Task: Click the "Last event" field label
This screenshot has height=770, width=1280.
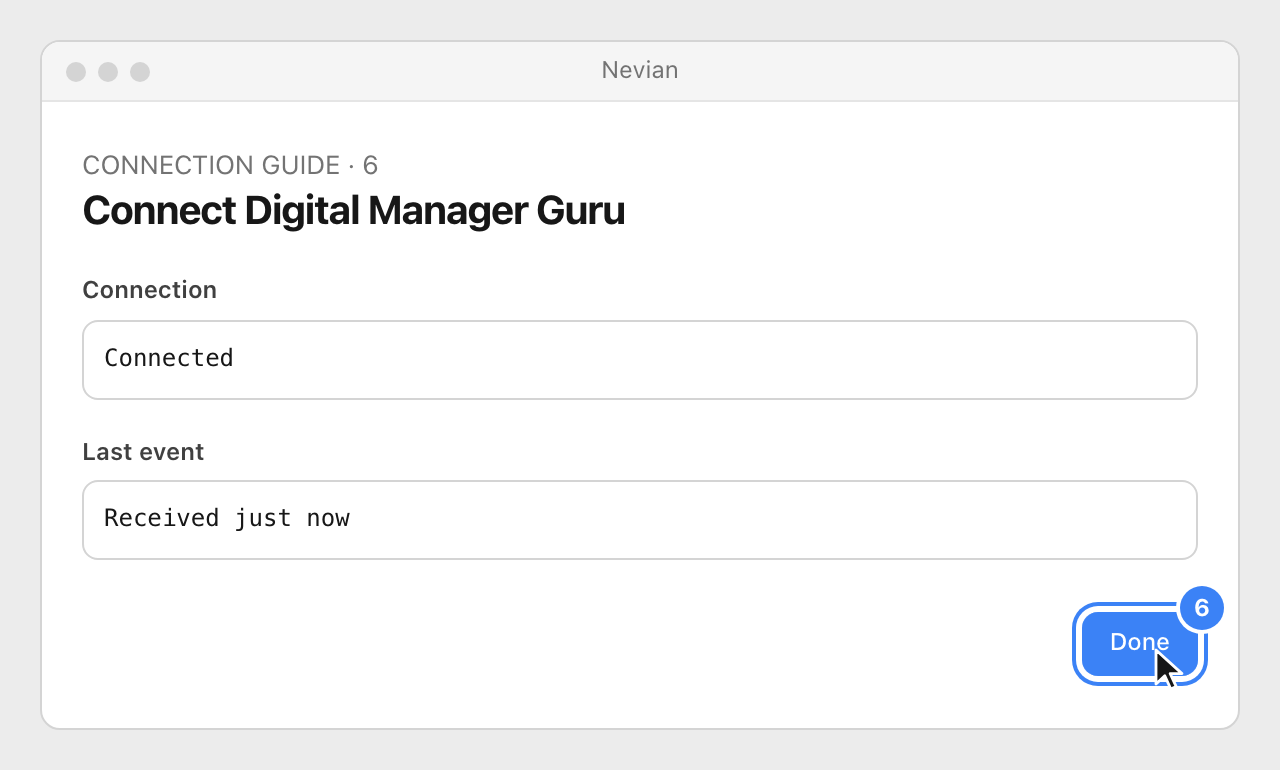Action: click(x=143, y=452)
